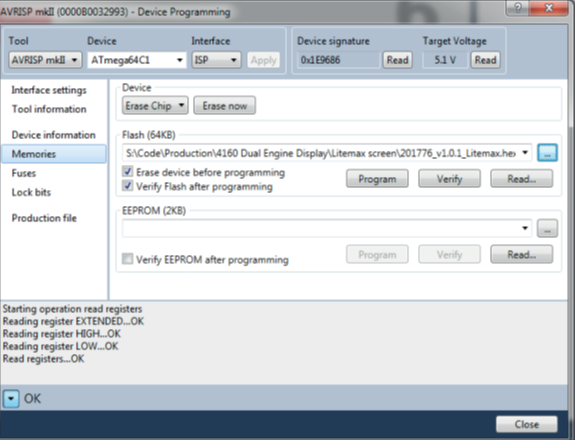Expand the Erase Chip dropdown
The image size is (575, 440).
[x=155, y=106]
